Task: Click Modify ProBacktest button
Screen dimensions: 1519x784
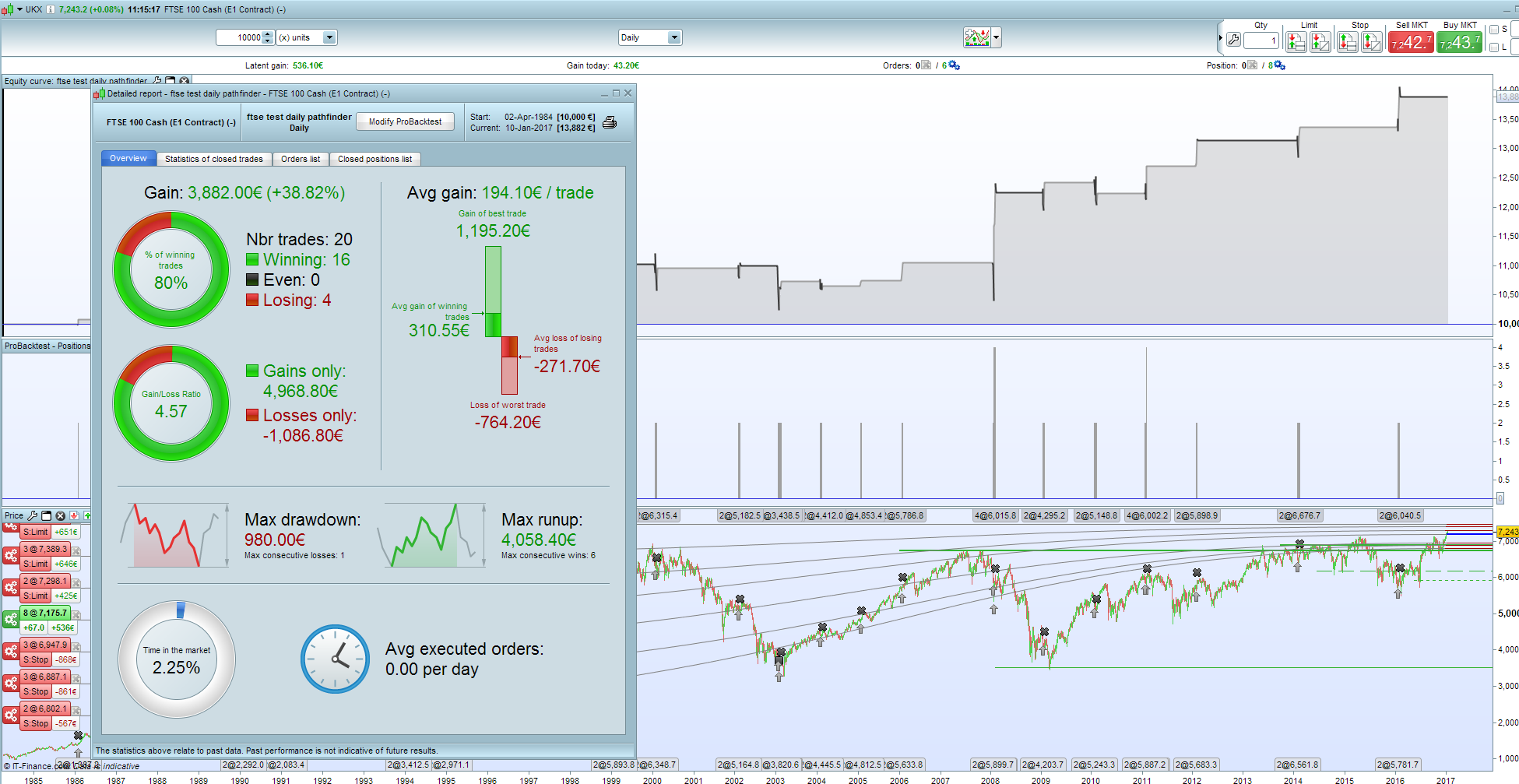Action: point(405,121)
